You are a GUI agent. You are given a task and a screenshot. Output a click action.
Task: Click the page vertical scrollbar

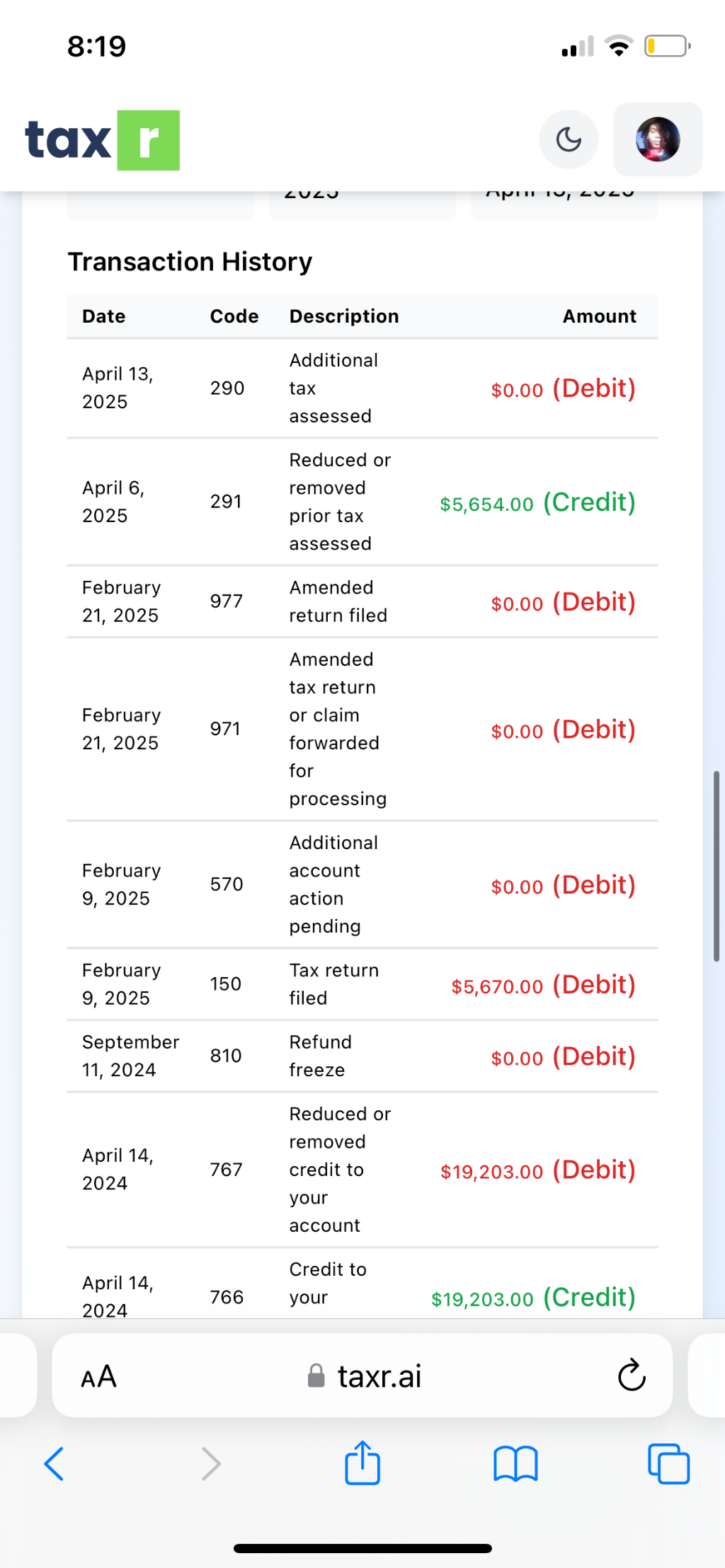click(717, 866)
